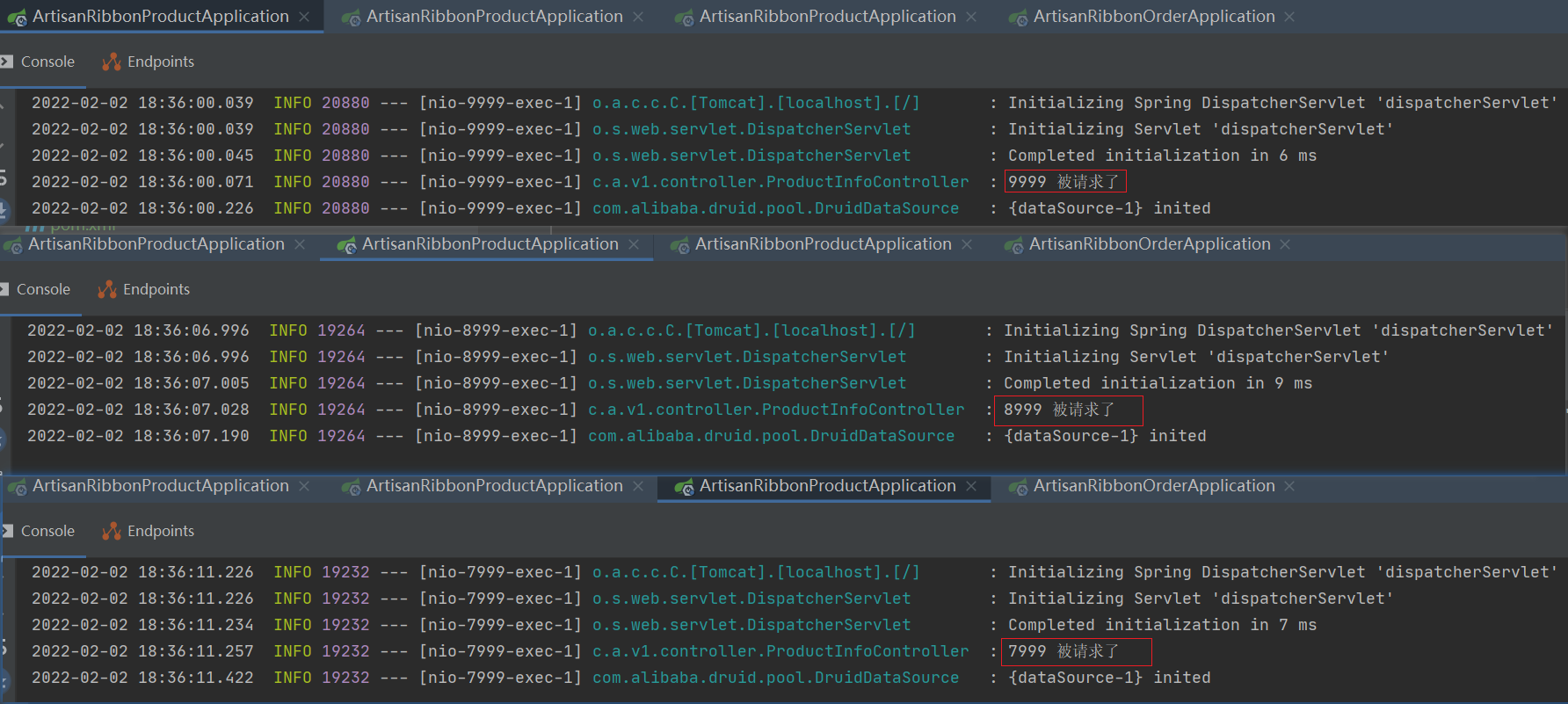Click process ID '19264' in the 18:36:07.005 row
Viewport: 1568px width, 704px height.
point(341,383)
